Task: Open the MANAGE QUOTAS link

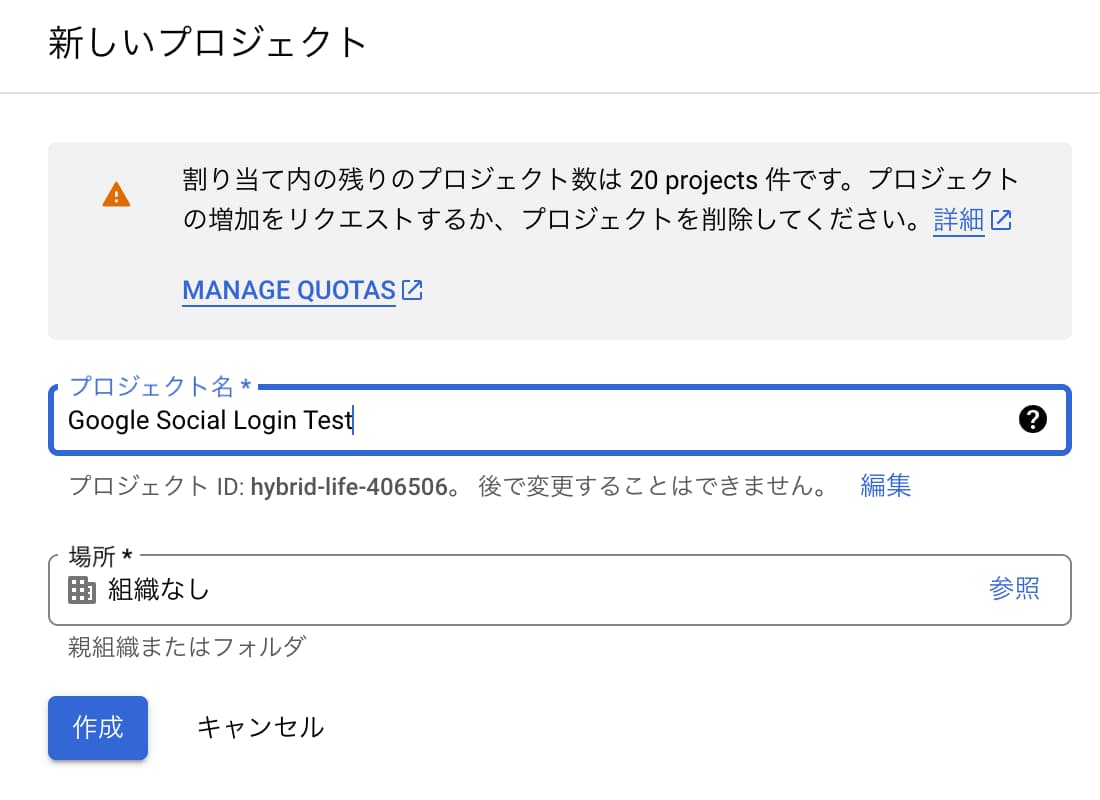Action: [289, 290]
